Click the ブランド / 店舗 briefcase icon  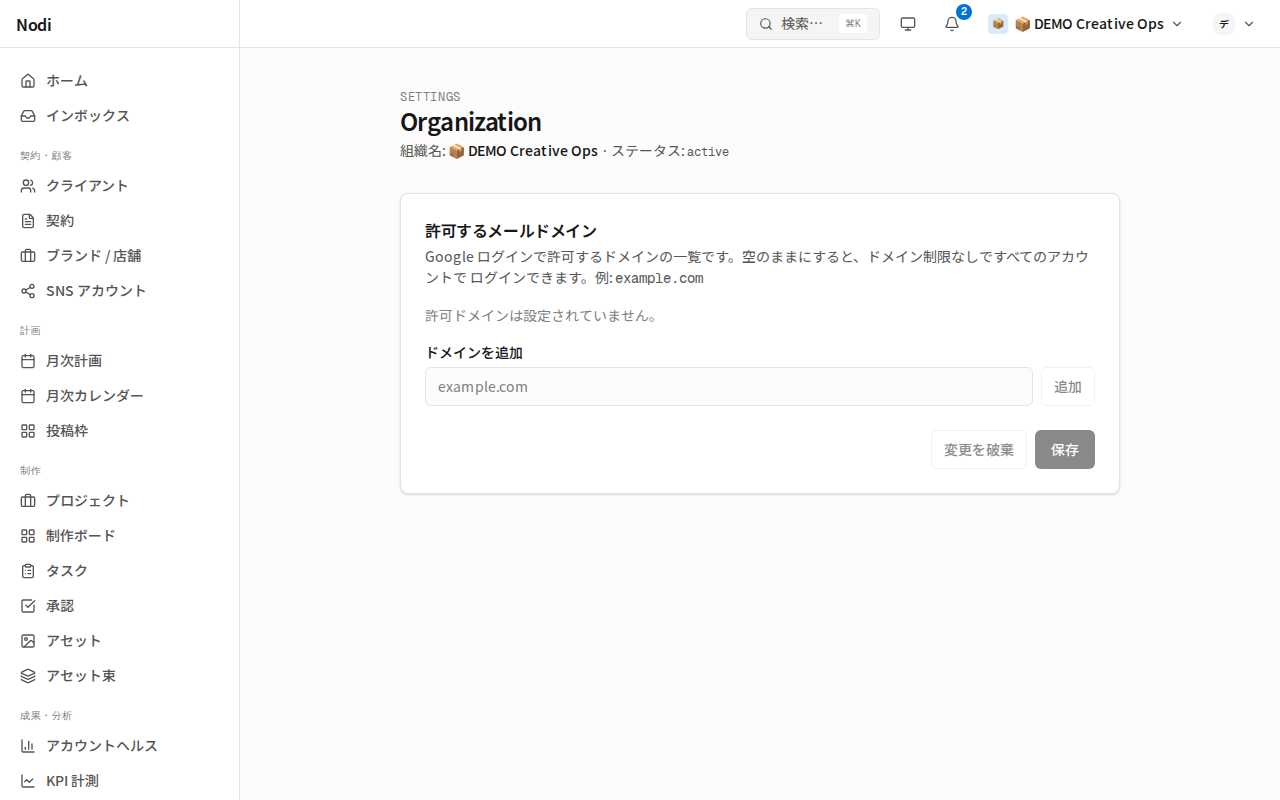click(x=28, y=256)
